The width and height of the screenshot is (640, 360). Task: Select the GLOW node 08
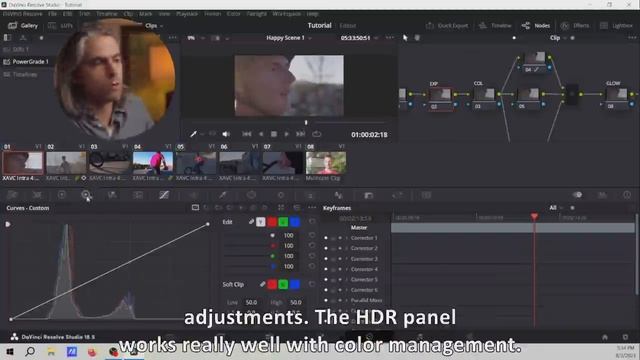coord(616,98)
